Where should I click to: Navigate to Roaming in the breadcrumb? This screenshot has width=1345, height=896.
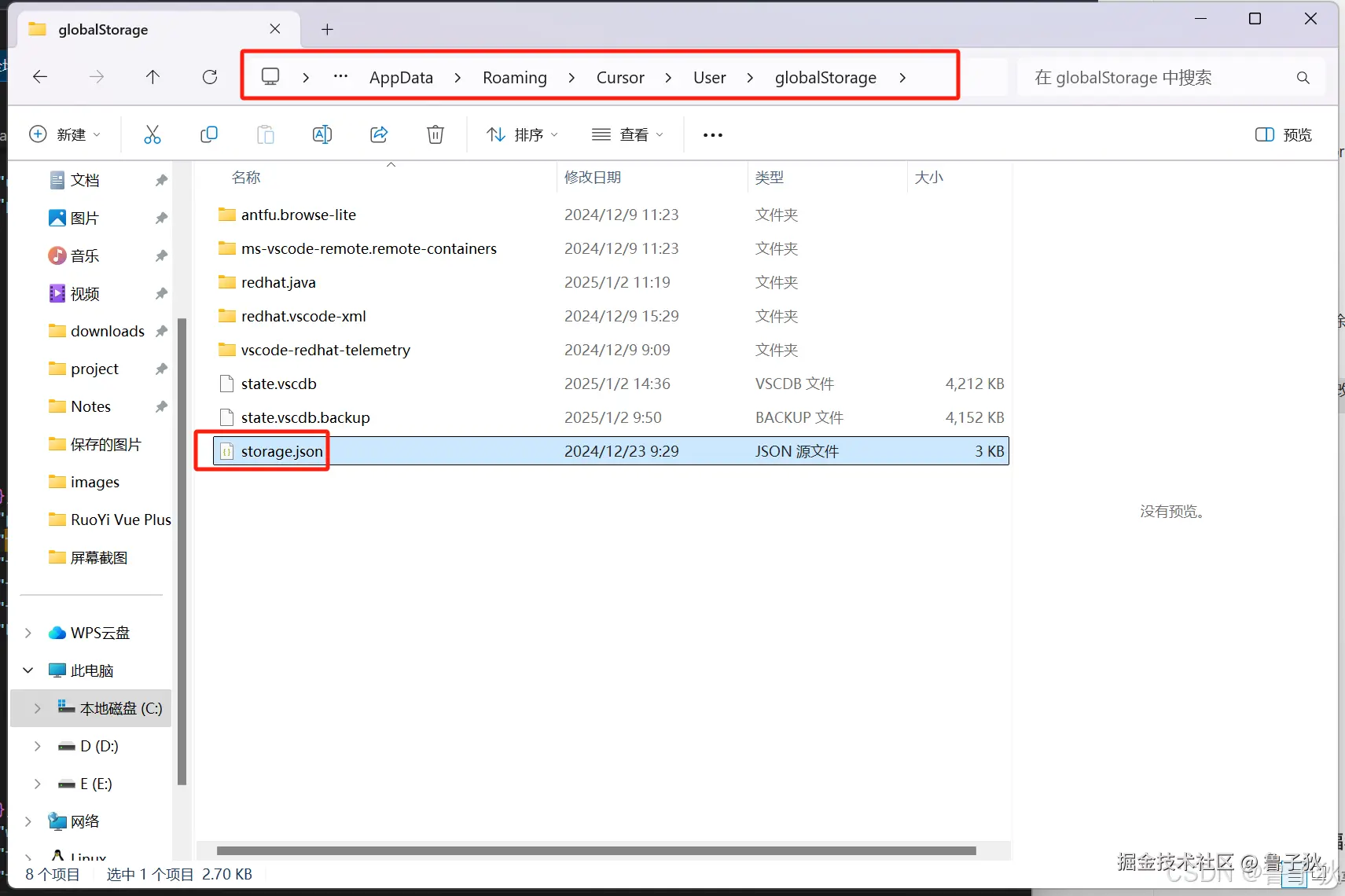(x=515, y=77)
